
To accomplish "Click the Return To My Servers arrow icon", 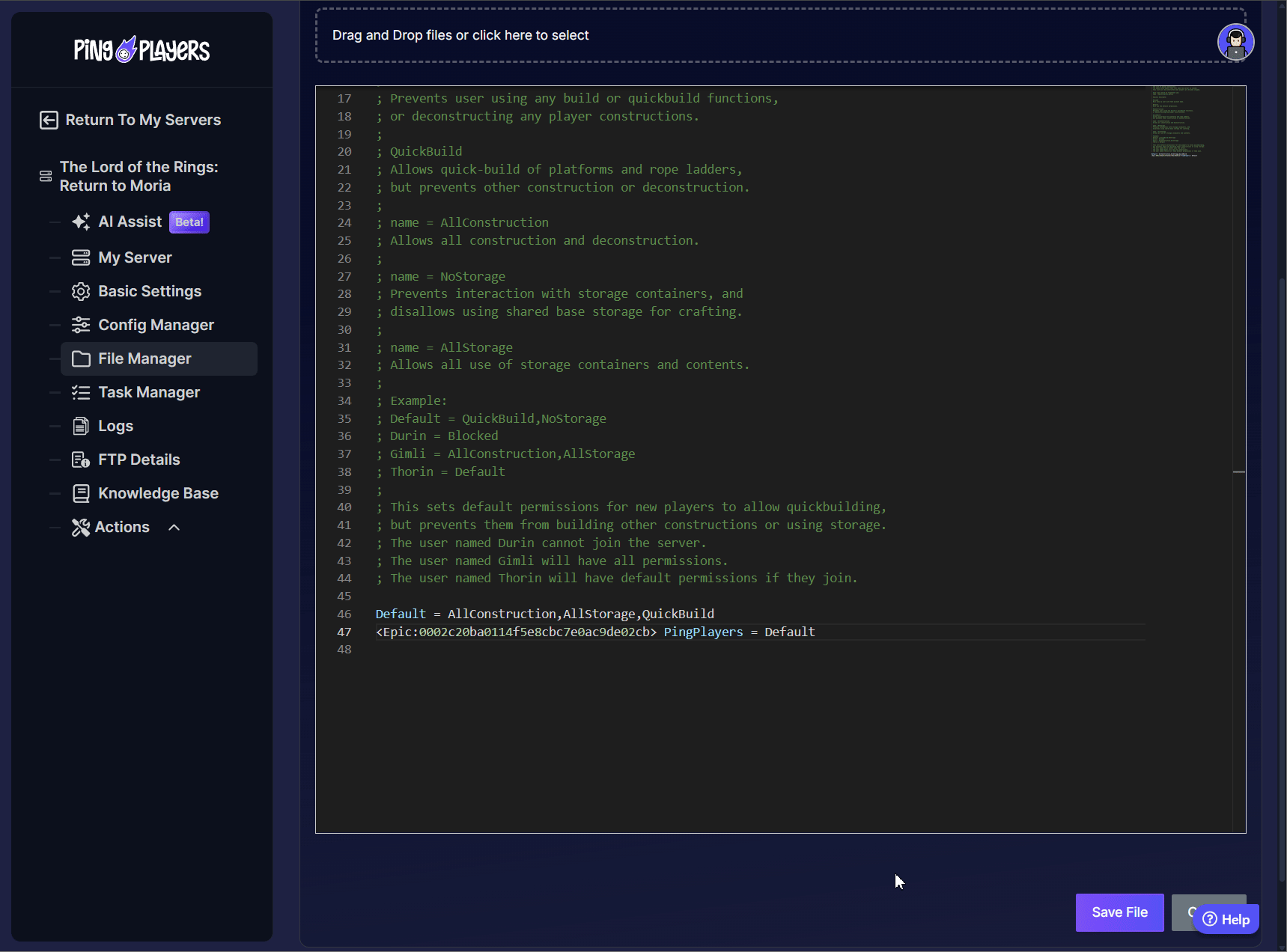I will coord(49,120).
